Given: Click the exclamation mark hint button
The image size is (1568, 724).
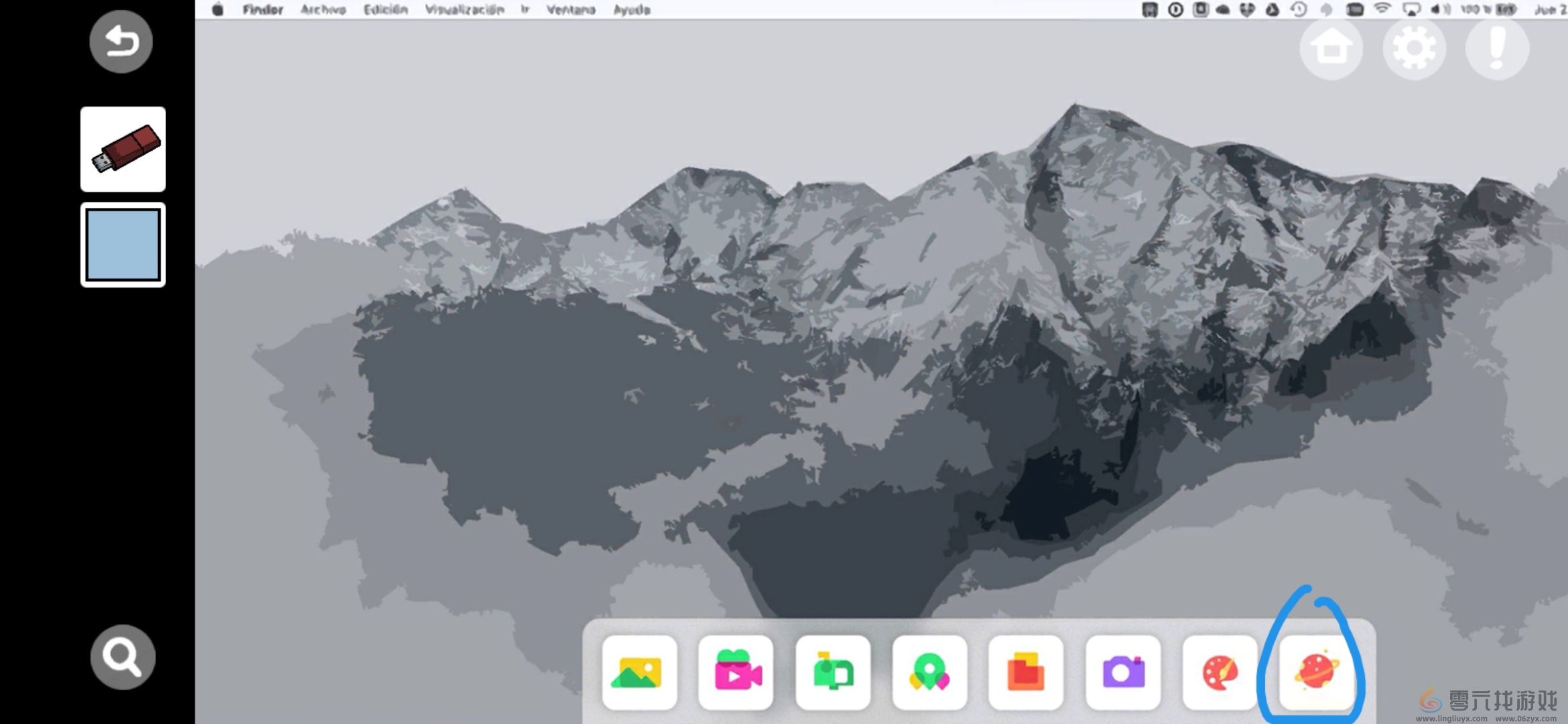Looking at the screenshot, I should click(1497, 48).
